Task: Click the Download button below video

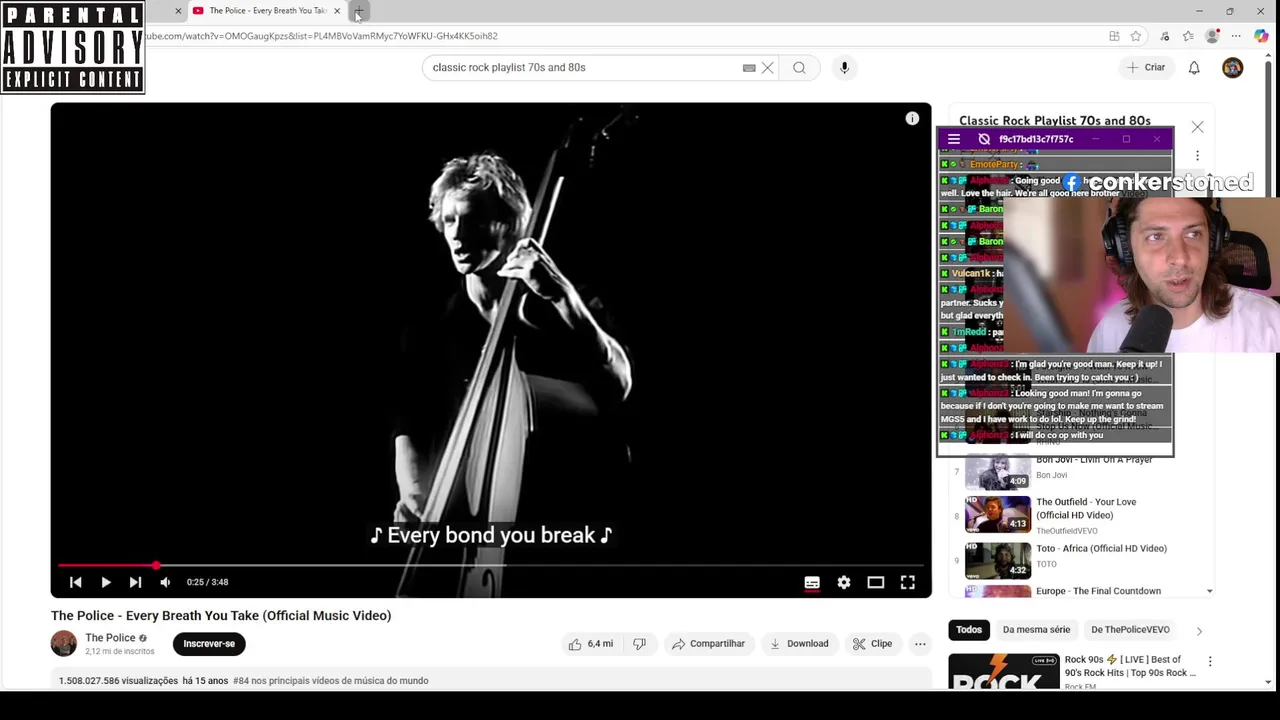Action: pyautogui.click(x=798, y=644)
